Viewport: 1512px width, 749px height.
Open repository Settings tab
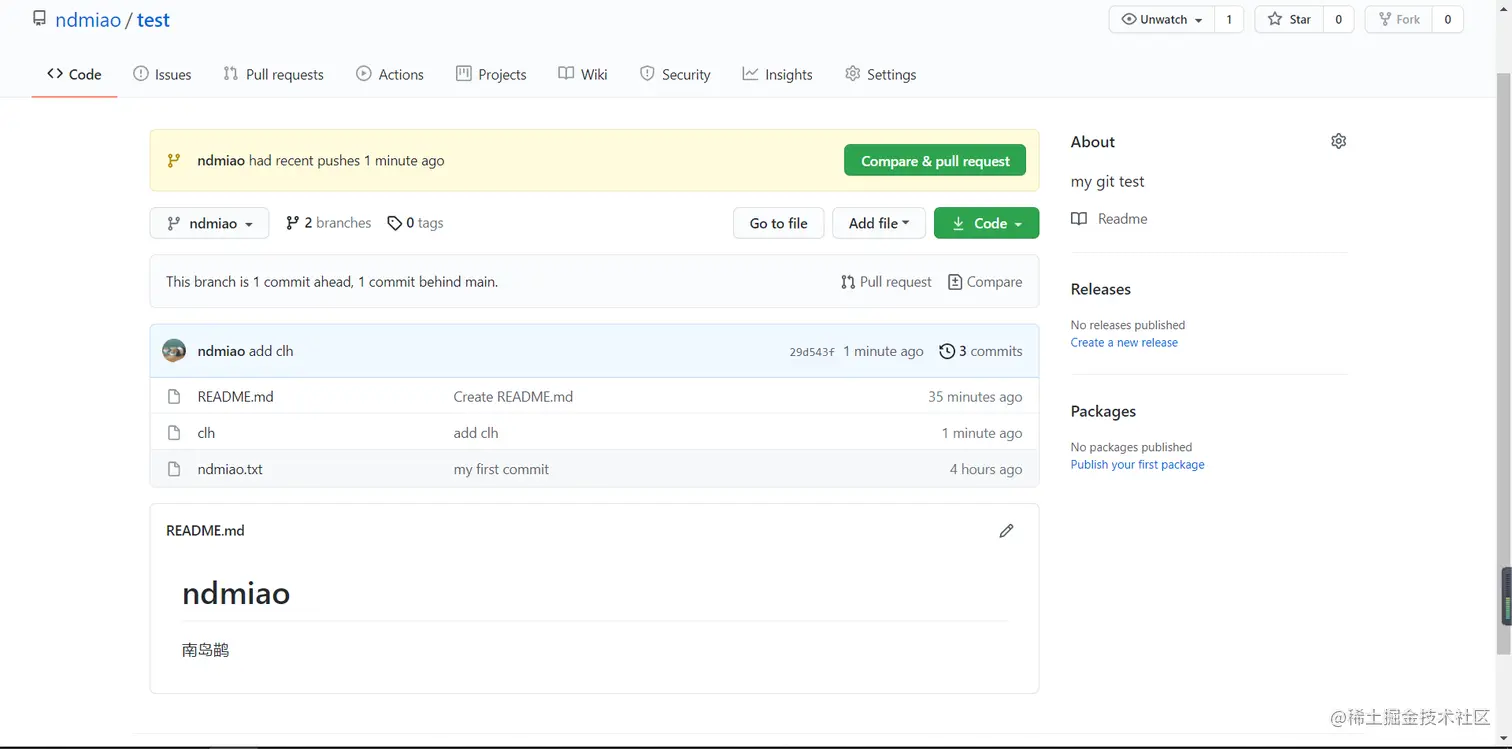[880, 74]
